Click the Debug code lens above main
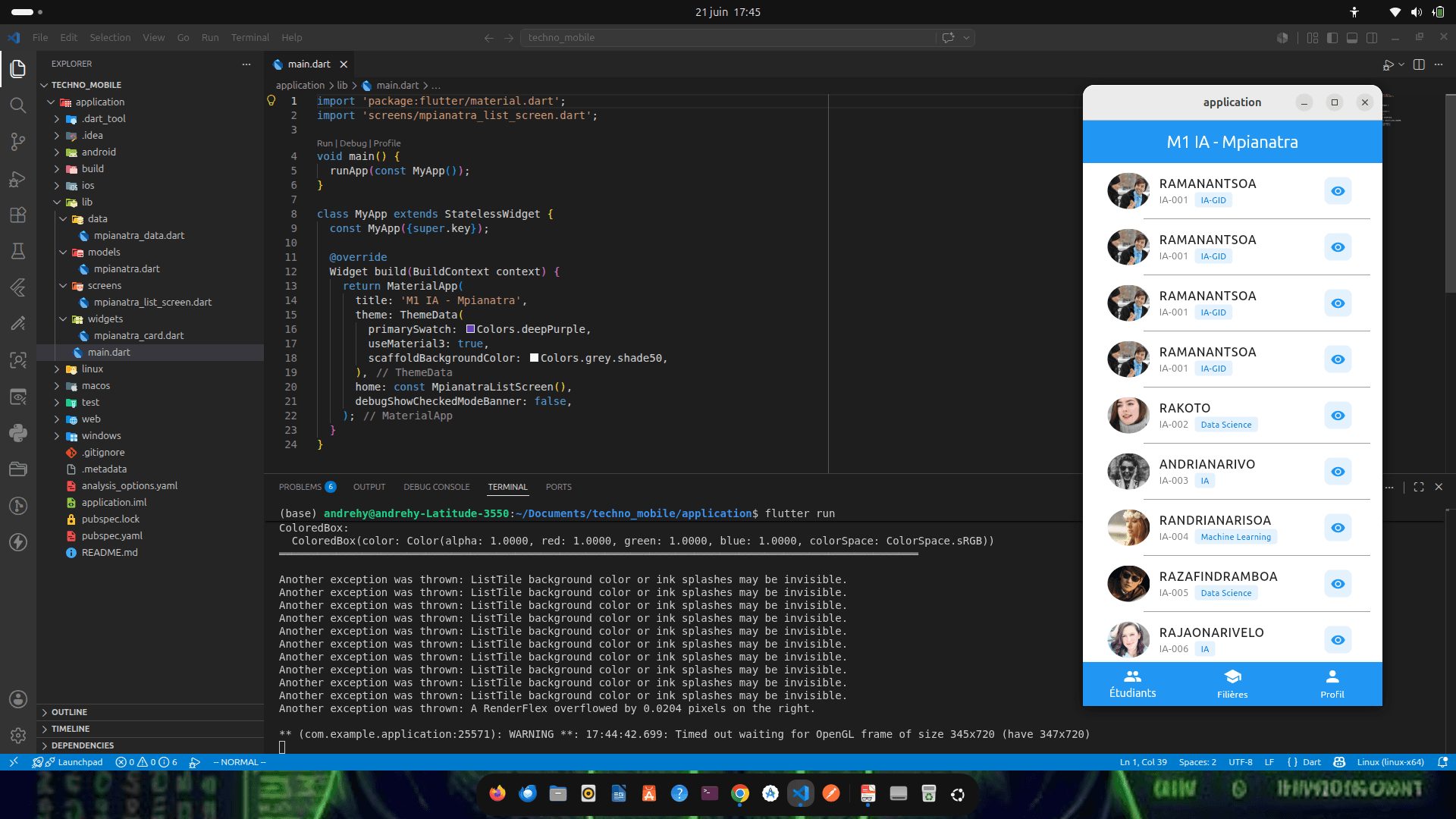 tap(353, 143)
